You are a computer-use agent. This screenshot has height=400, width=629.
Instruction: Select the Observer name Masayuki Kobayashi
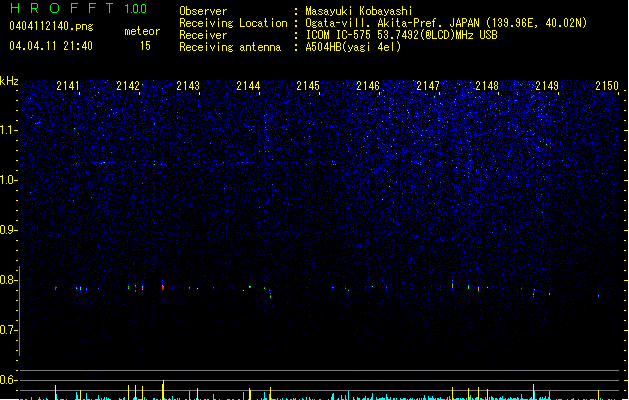coord(359,11)
